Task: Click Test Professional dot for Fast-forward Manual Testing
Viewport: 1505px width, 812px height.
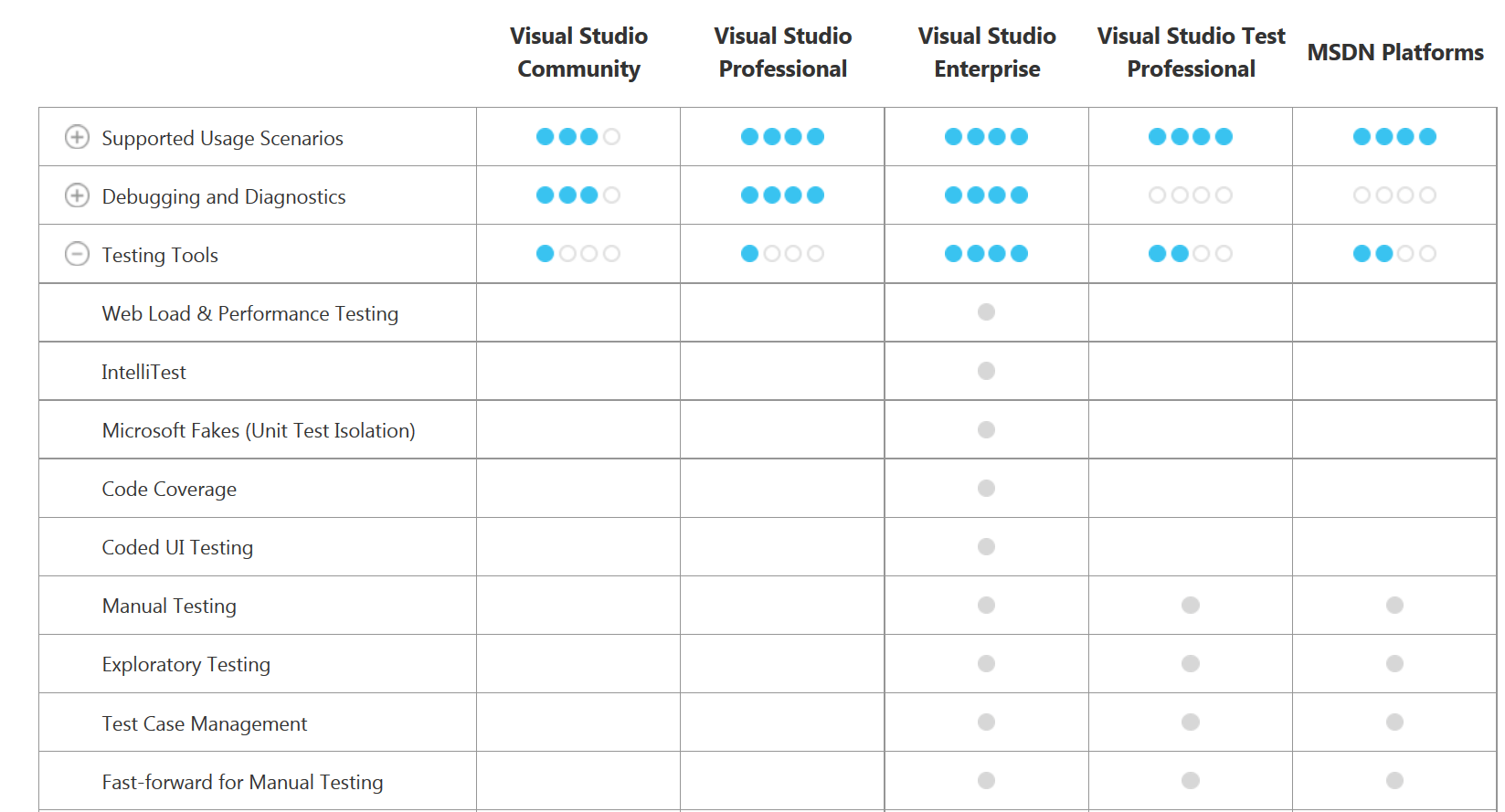Action: pyautogui.click(x=1191, y=780)
